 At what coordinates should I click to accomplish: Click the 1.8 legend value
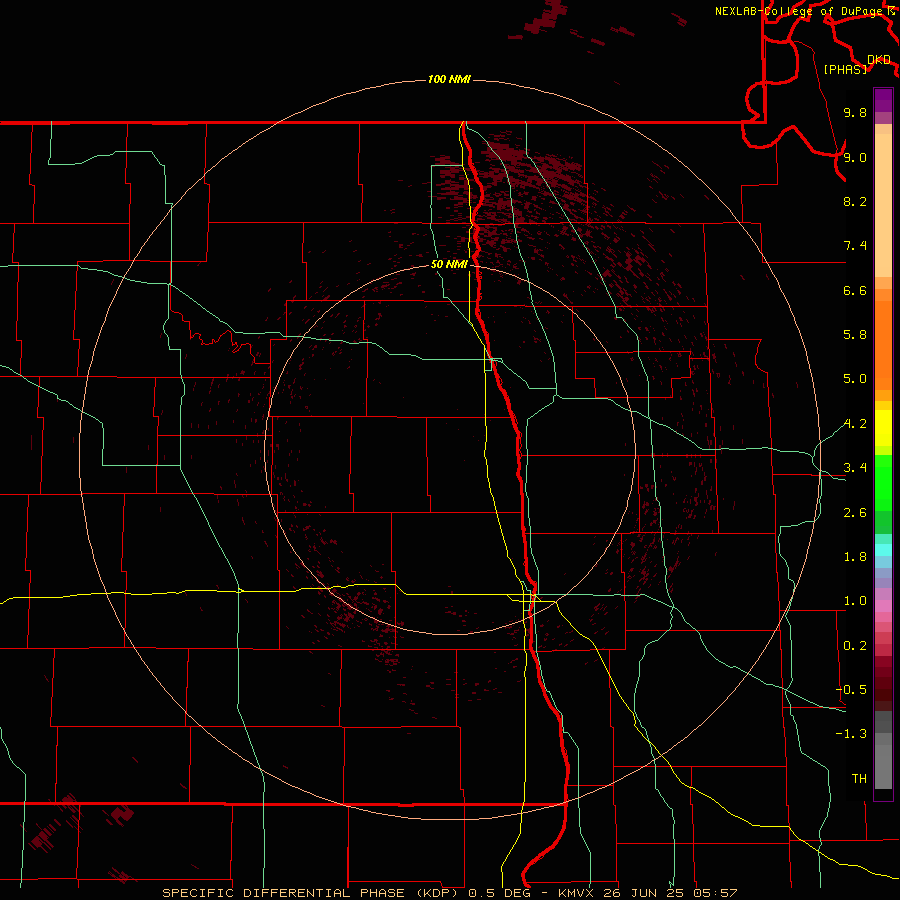click(855, 557)
